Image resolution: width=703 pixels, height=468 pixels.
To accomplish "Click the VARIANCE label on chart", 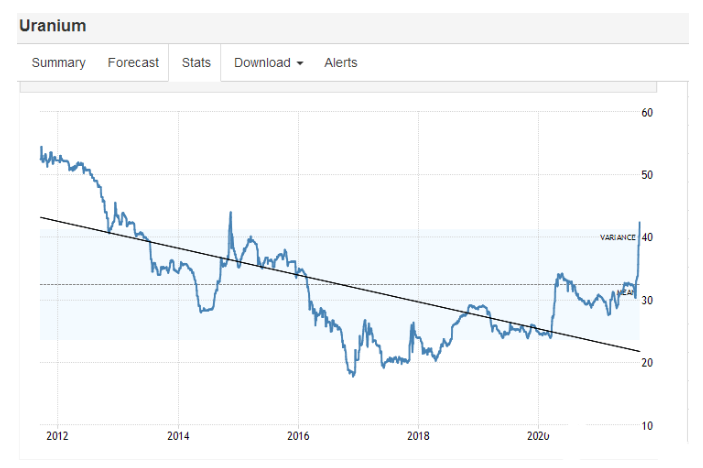I will 617,237.
